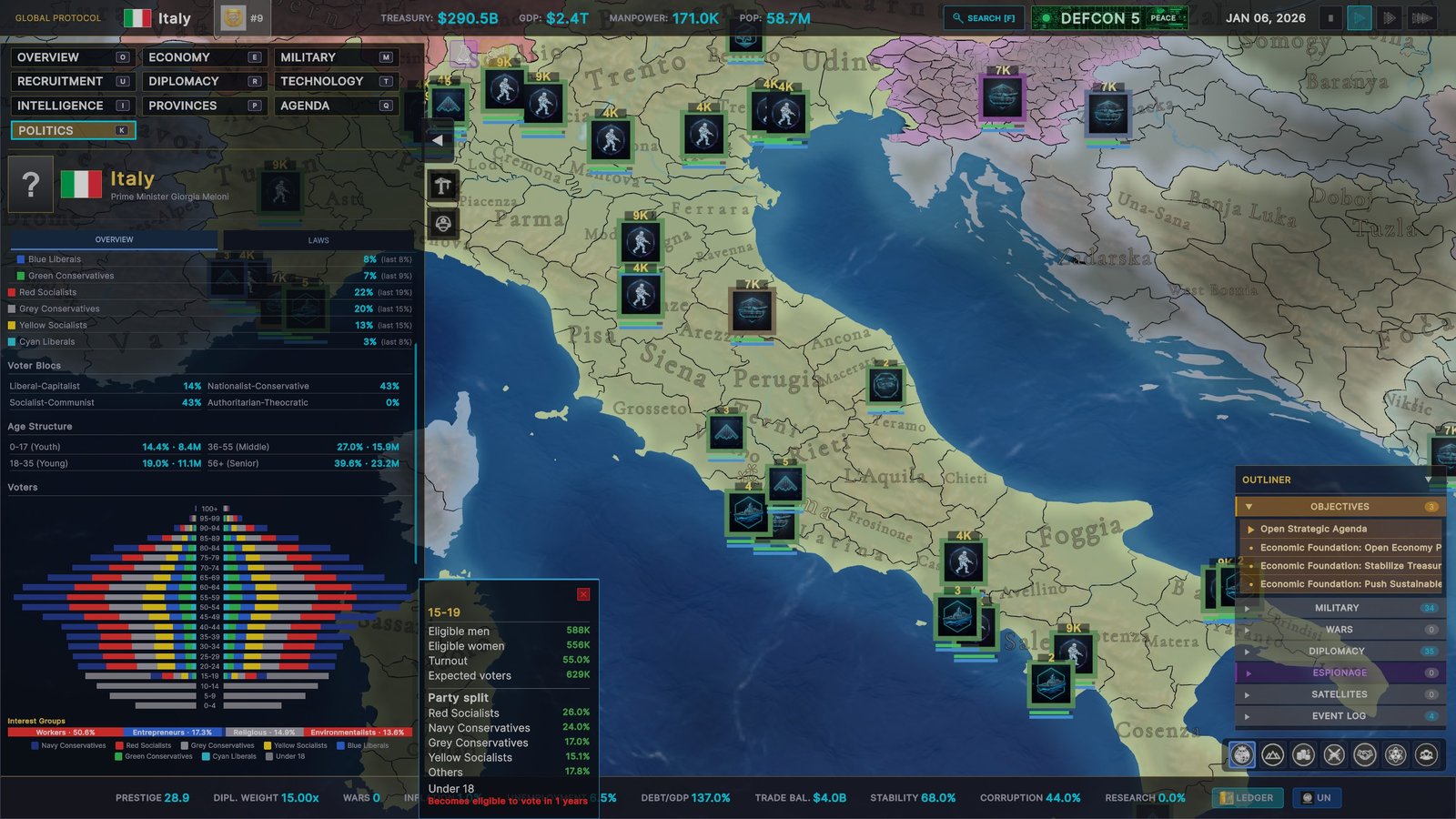
Task: Click the Italian flag in the top bar
Action: click(137, 18)
